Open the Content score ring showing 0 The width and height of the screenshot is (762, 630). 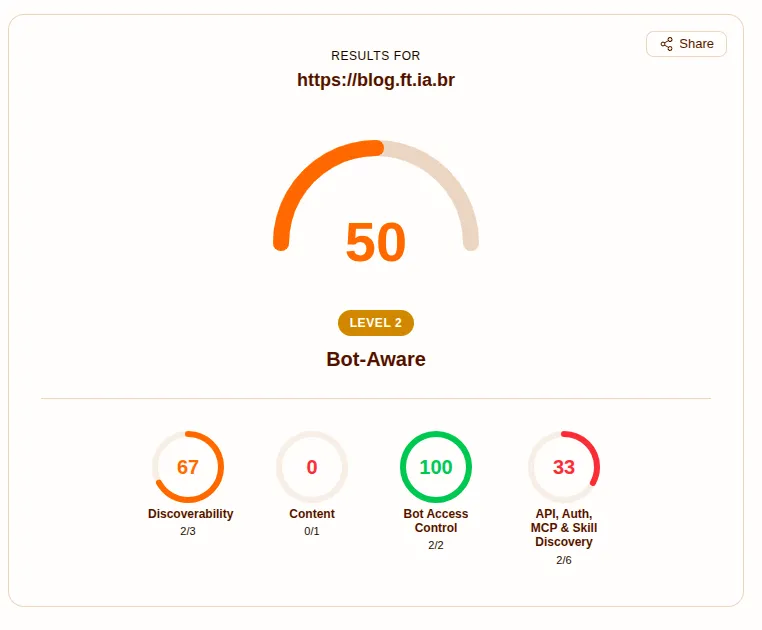(312, 467)
